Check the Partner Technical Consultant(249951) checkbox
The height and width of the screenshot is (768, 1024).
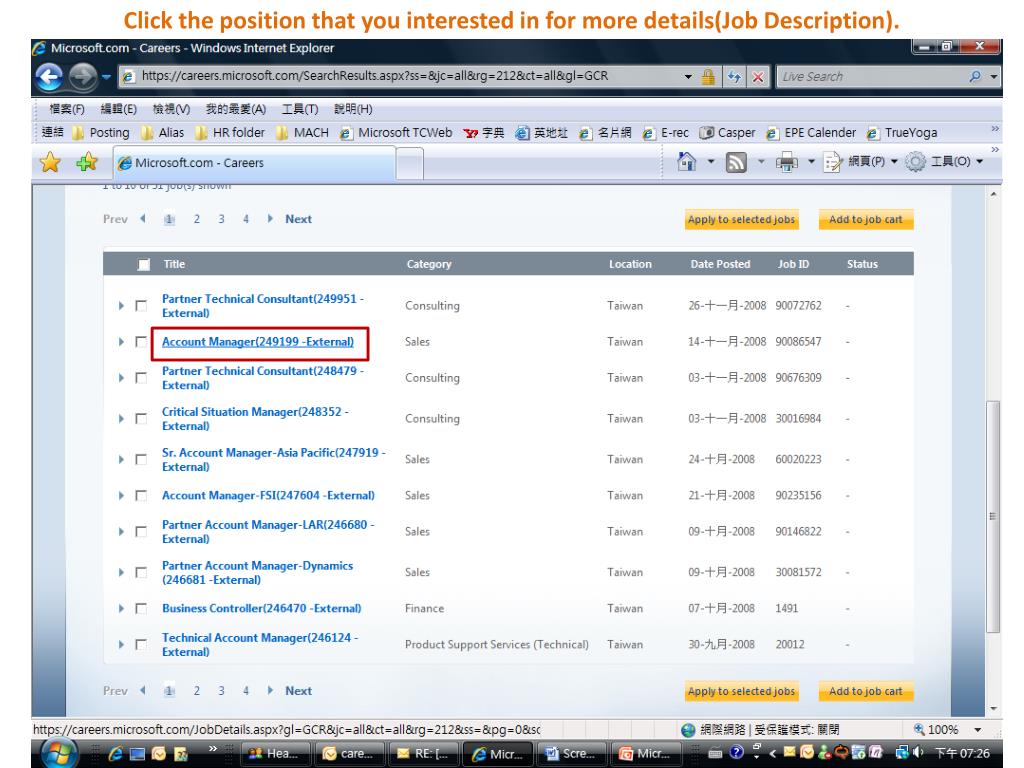tap(140, 306)
